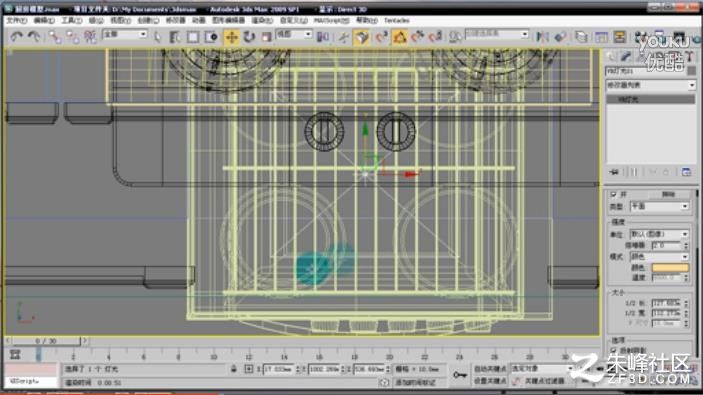Select the Select and Rotate tool
Image resolution: width=703 pixels, height=395 pixels.
pyautogui.click(x=249, y=37)
